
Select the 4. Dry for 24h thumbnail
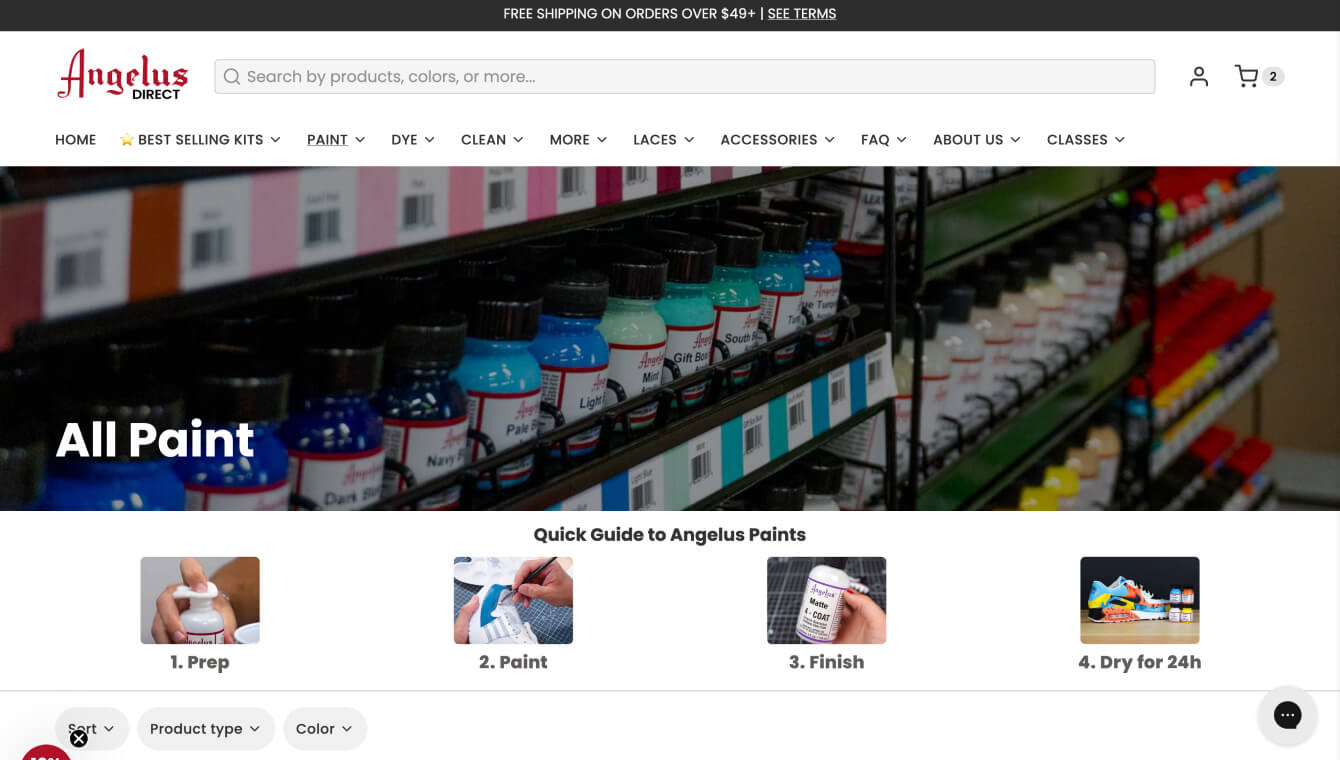point(1140,600)
